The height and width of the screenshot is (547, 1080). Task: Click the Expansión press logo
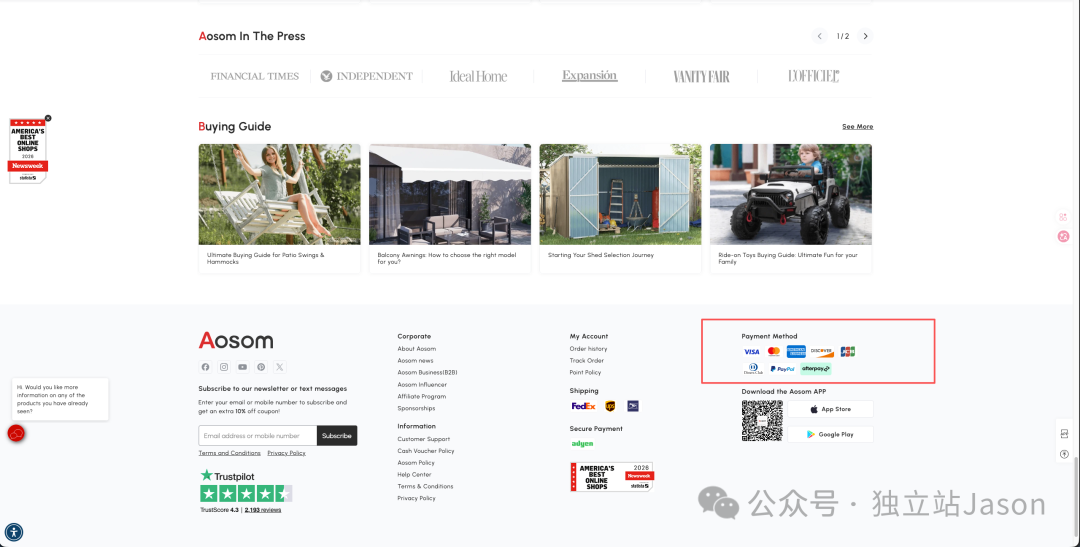click(590, 76)
